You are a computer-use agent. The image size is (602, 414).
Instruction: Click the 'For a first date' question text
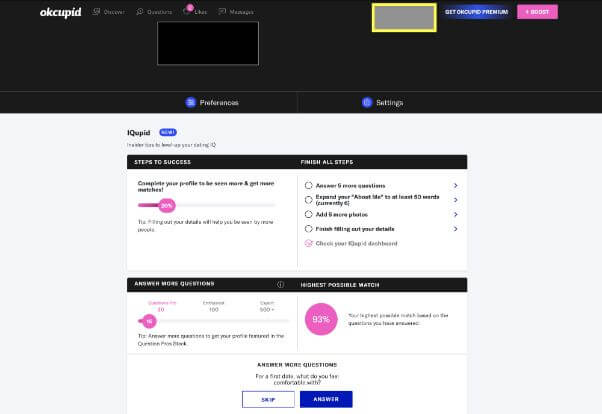click(297, 379)
